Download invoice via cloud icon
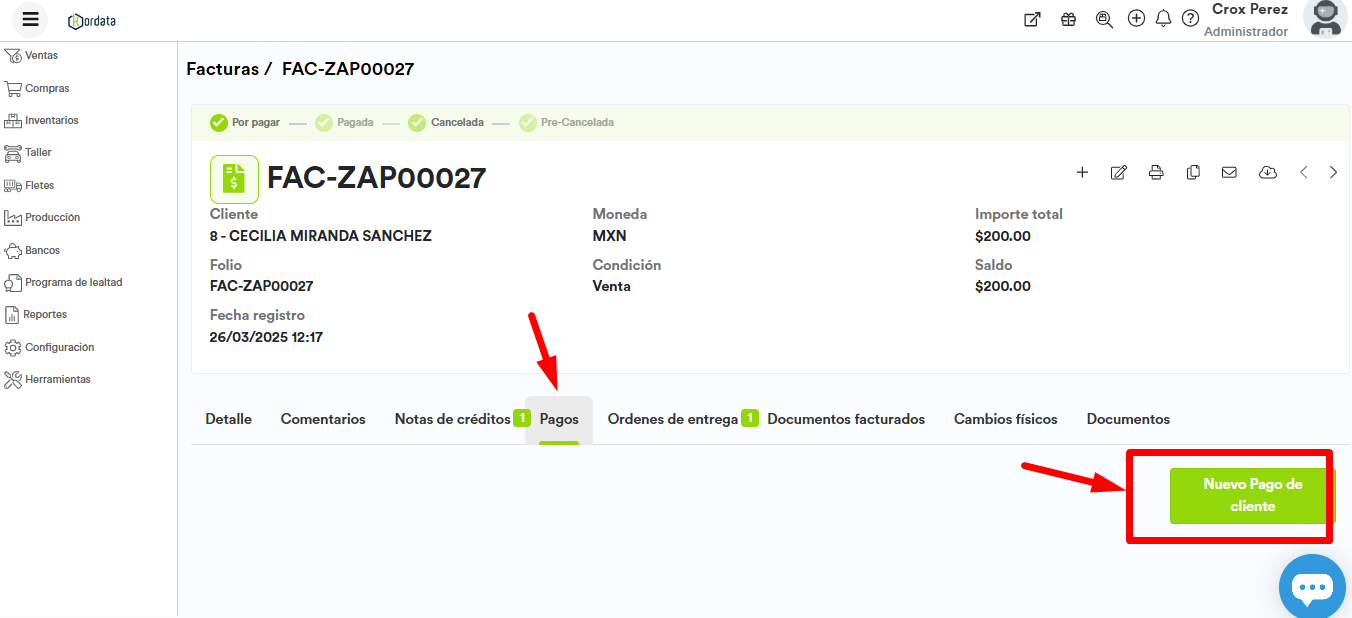This screenshot has height=618, width=1352. [1267, 172]
